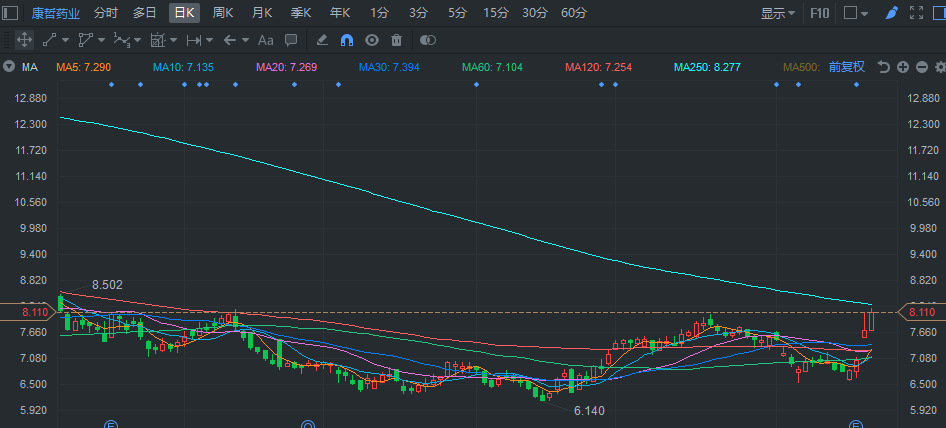Switch to 月K monthly chart tab

click(262, 13)
